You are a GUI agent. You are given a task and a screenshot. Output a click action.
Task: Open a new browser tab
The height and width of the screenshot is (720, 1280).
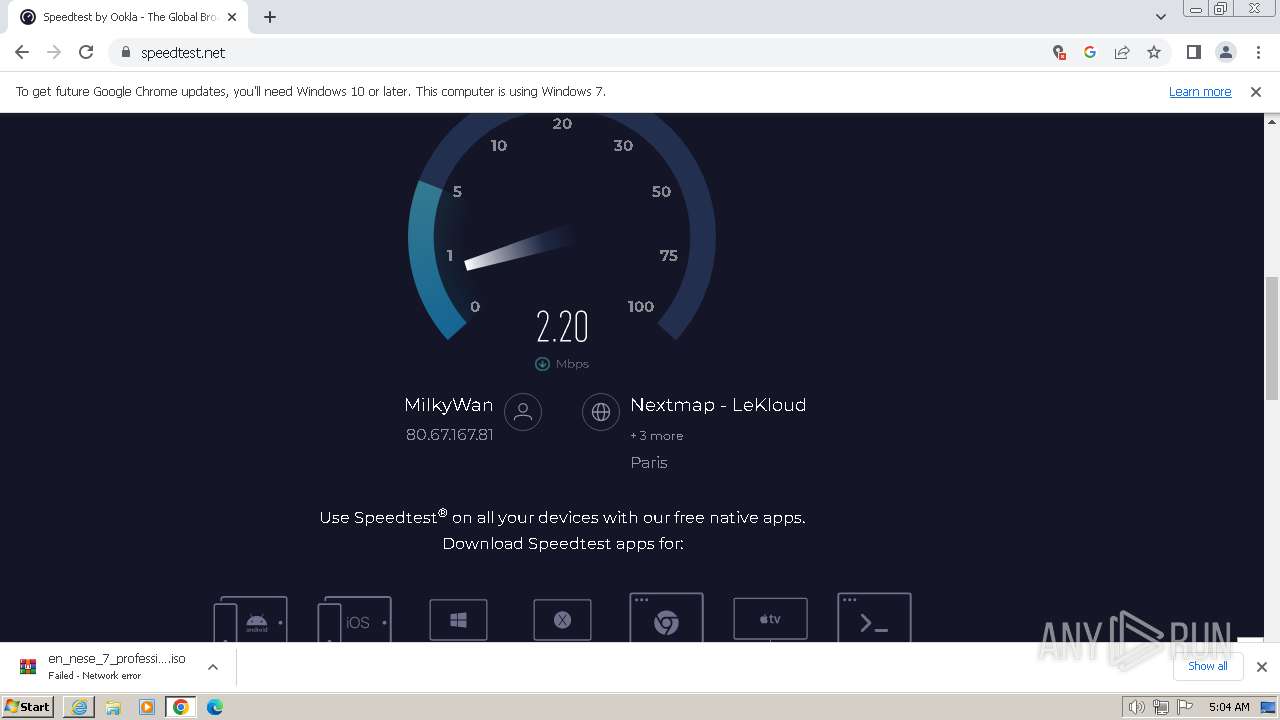click(270, 17)
